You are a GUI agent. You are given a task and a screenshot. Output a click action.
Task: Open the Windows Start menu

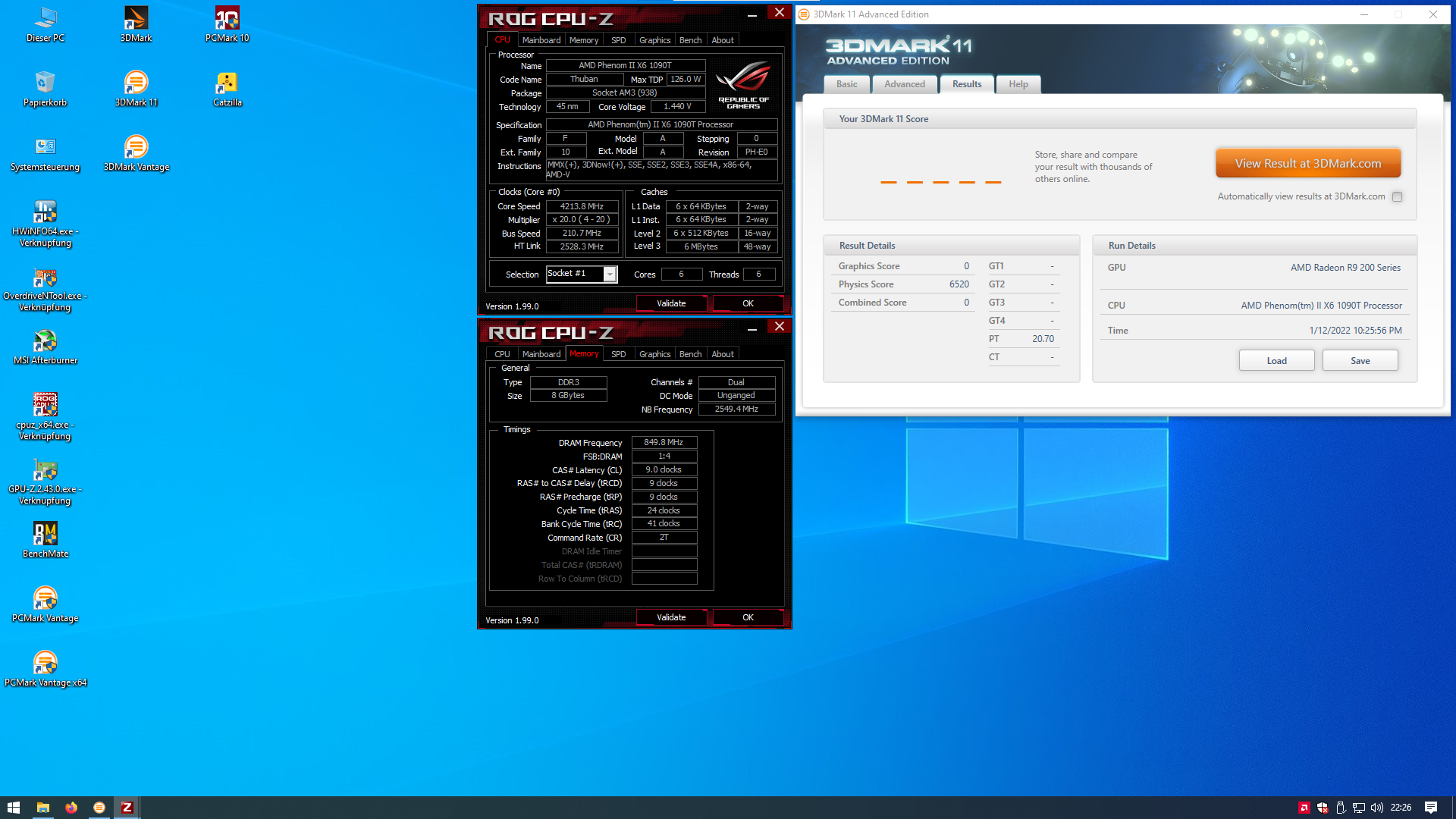[14, 808]
